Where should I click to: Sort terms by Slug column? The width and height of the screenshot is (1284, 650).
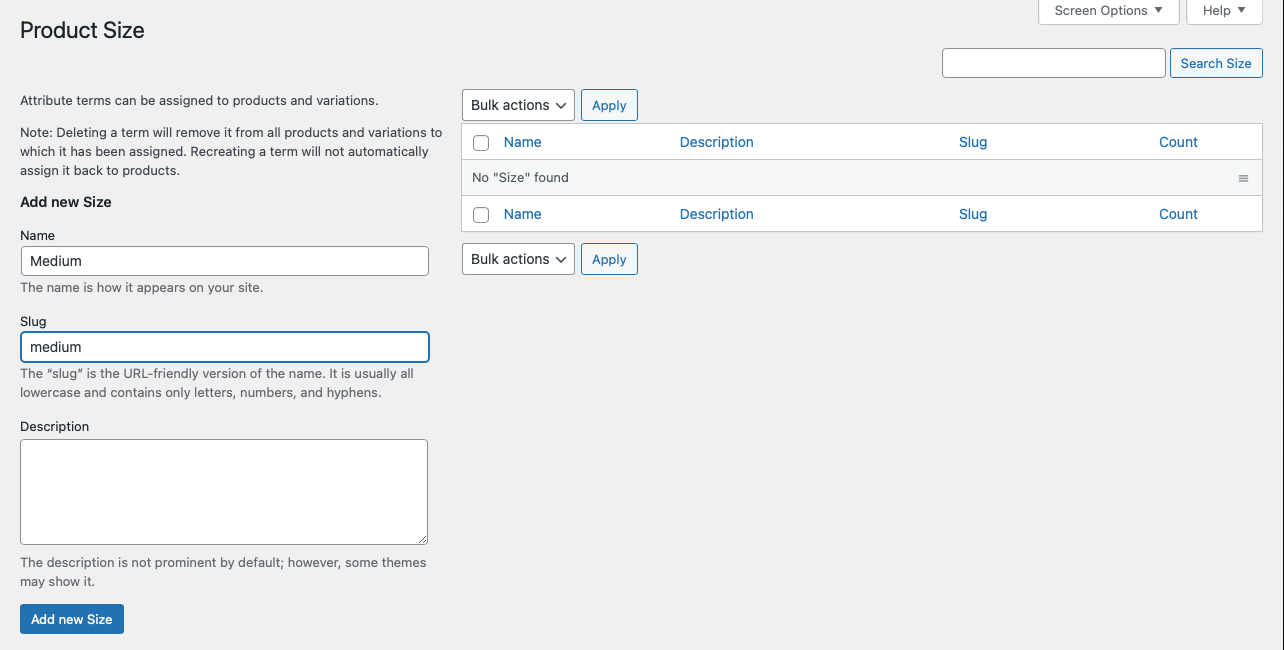tap(972, 142)
